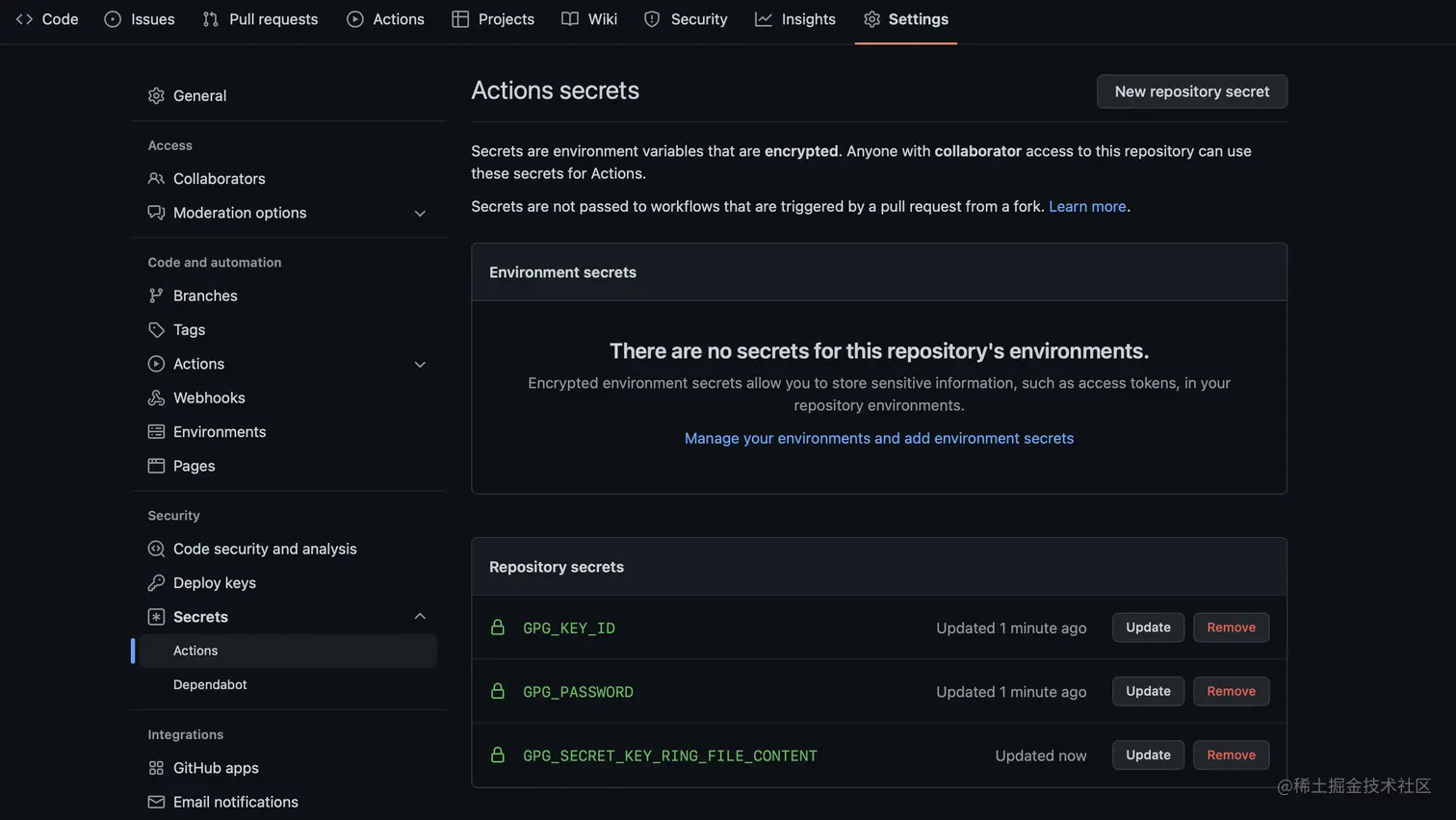Open the Code tab
Viewport: 1456px width, 820px height.
pyautogui.click(x=47, y=19)
